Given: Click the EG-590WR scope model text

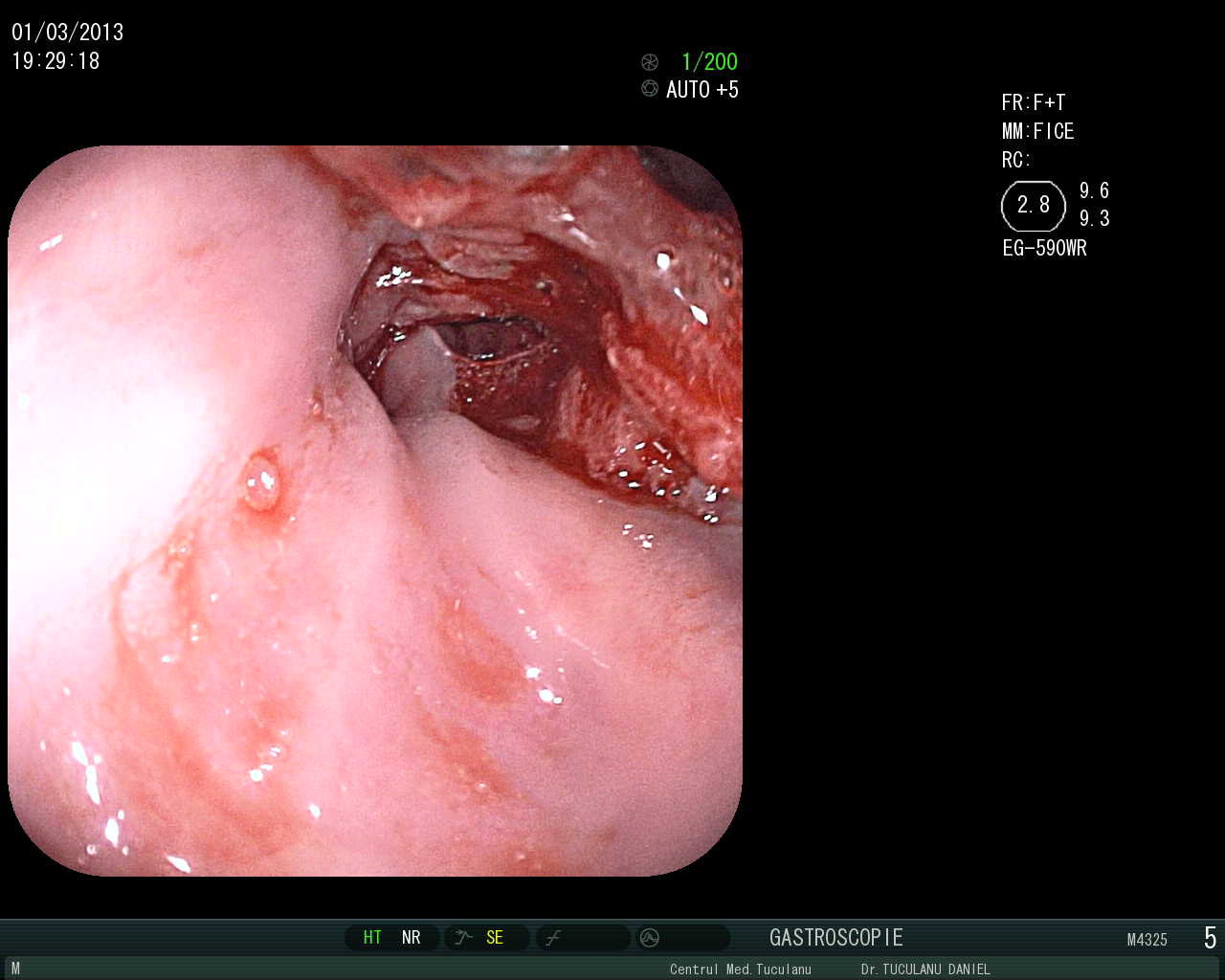Looking at the screenshot, I should coord(1045,249).
